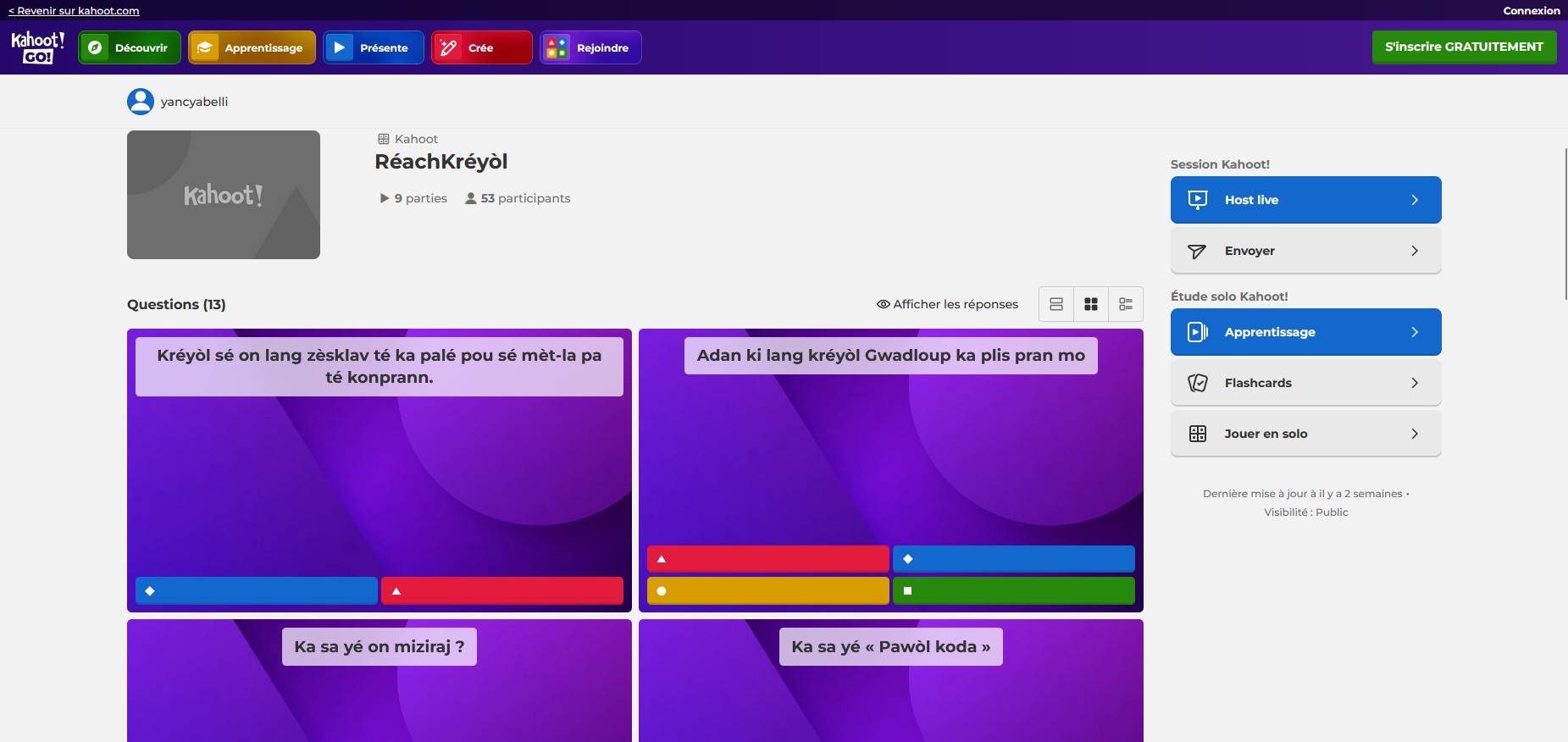The image size is (1568, 742).
Task: Expand Envoyer option using its chevron
Action: (1415, 251)
